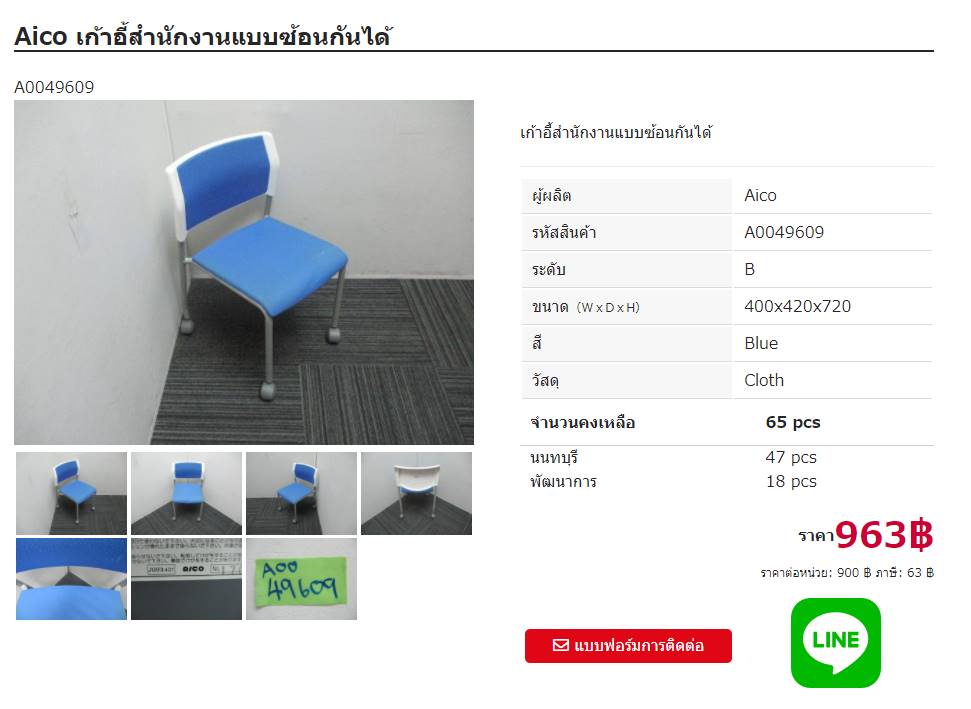Click the 400x420x720 dimensions value

tap(798, 307)
